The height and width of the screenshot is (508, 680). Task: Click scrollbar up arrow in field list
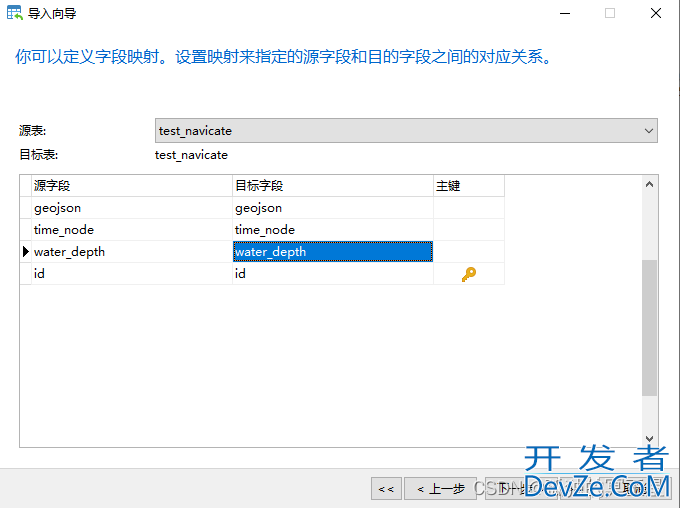click(649, 184)
